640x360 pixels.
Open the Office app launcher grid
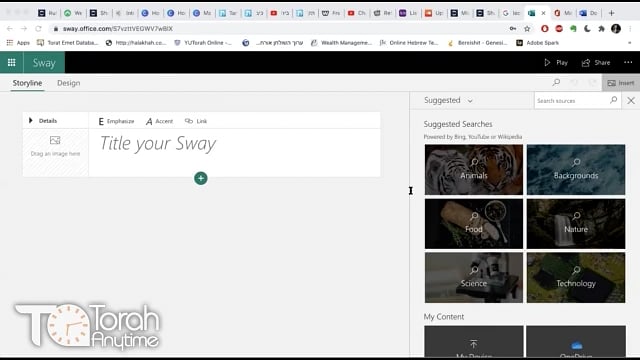11,62
